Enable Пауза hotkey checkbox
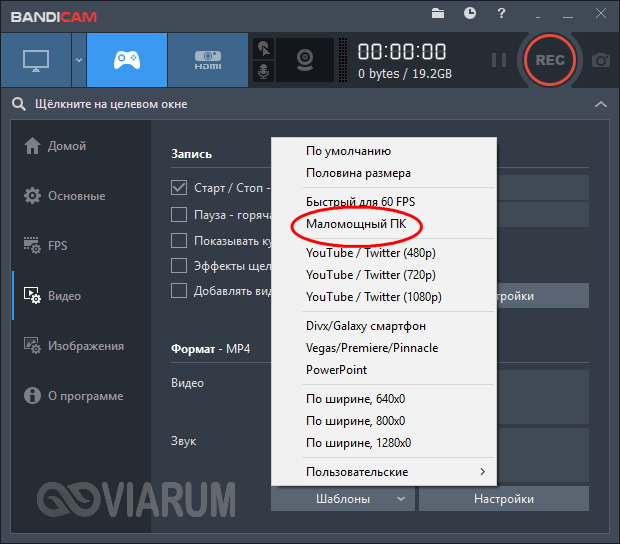 coord(179,215)
